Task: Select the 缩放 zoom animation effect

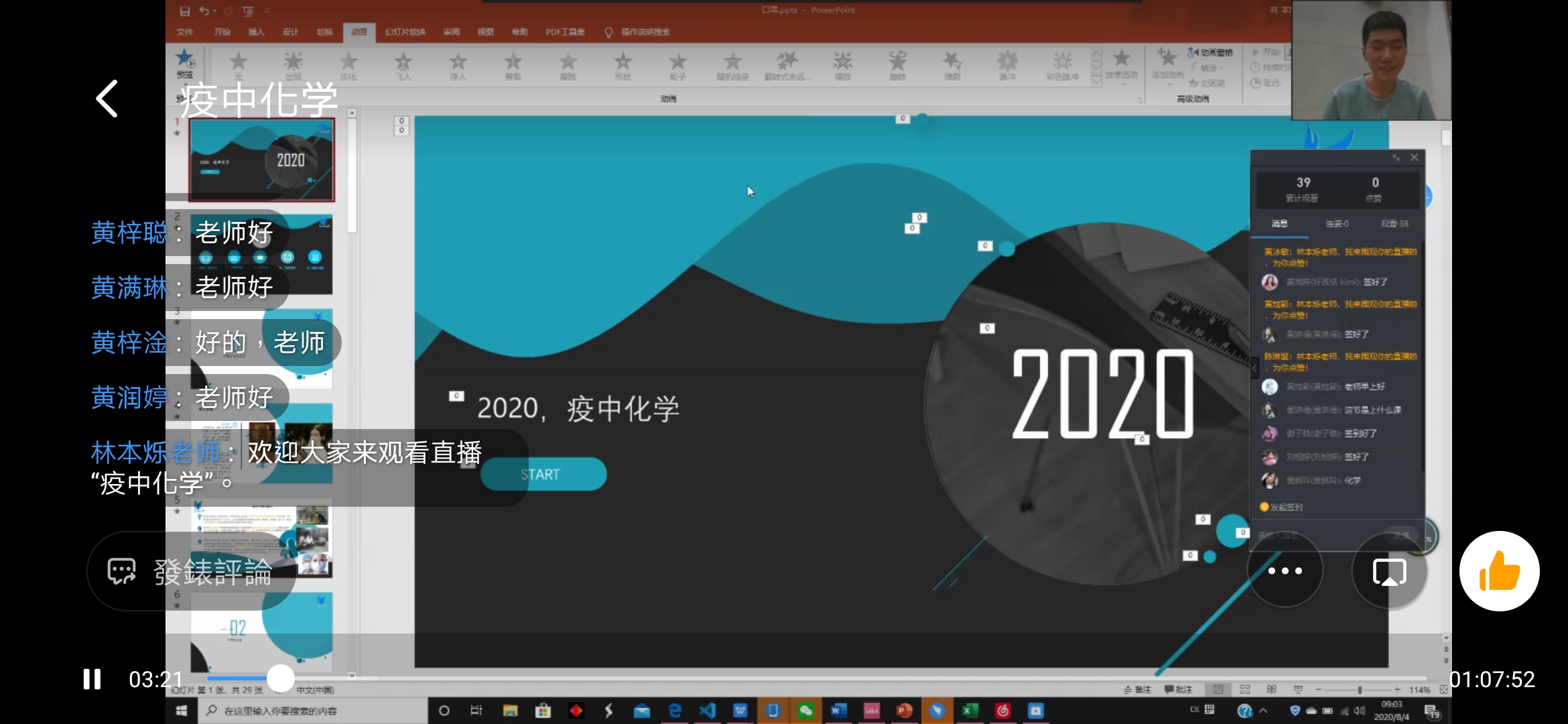Action: [843, 66]
